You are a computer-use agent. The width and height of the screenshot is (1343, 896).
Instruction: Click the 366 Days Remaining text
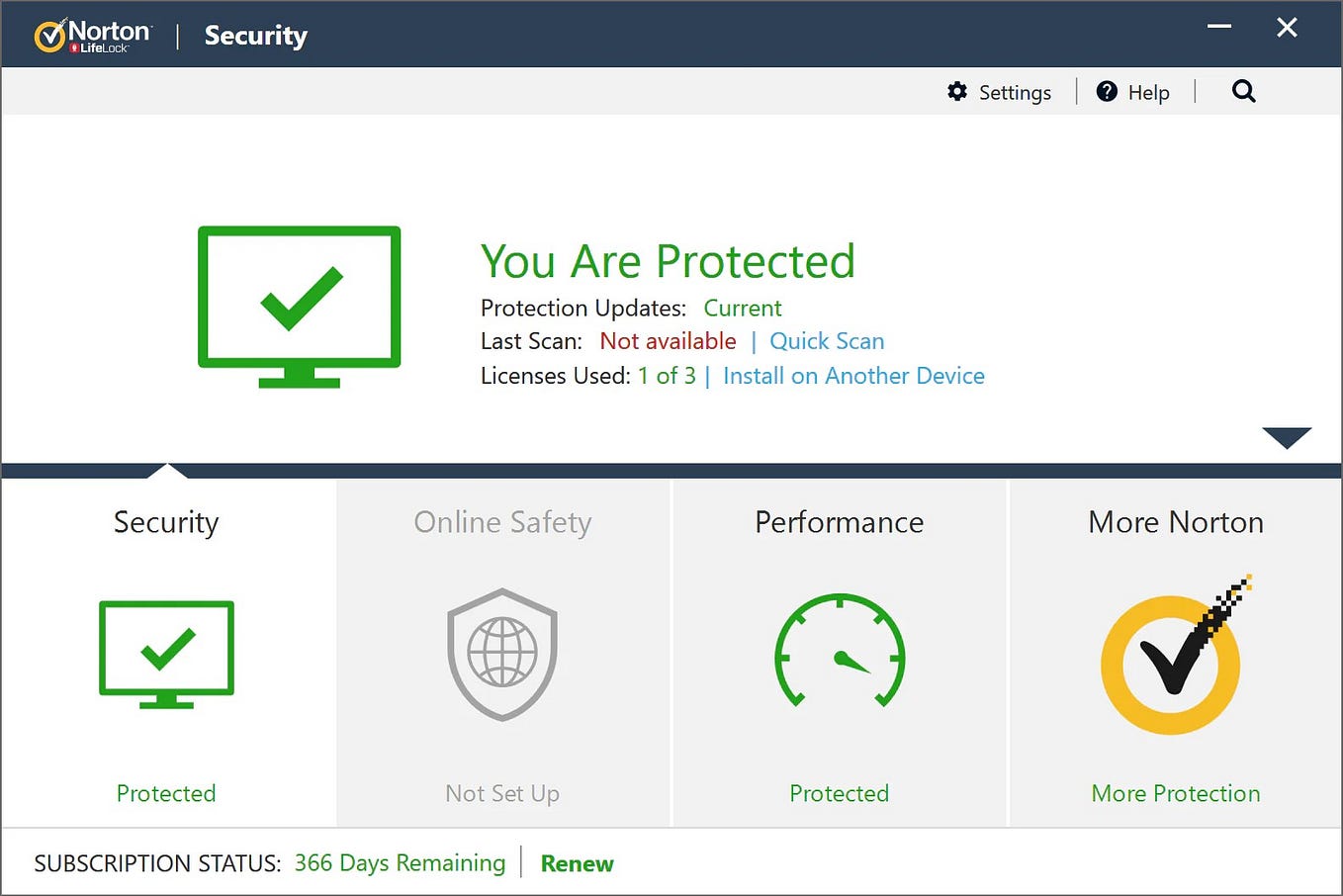tap(400, 862)
